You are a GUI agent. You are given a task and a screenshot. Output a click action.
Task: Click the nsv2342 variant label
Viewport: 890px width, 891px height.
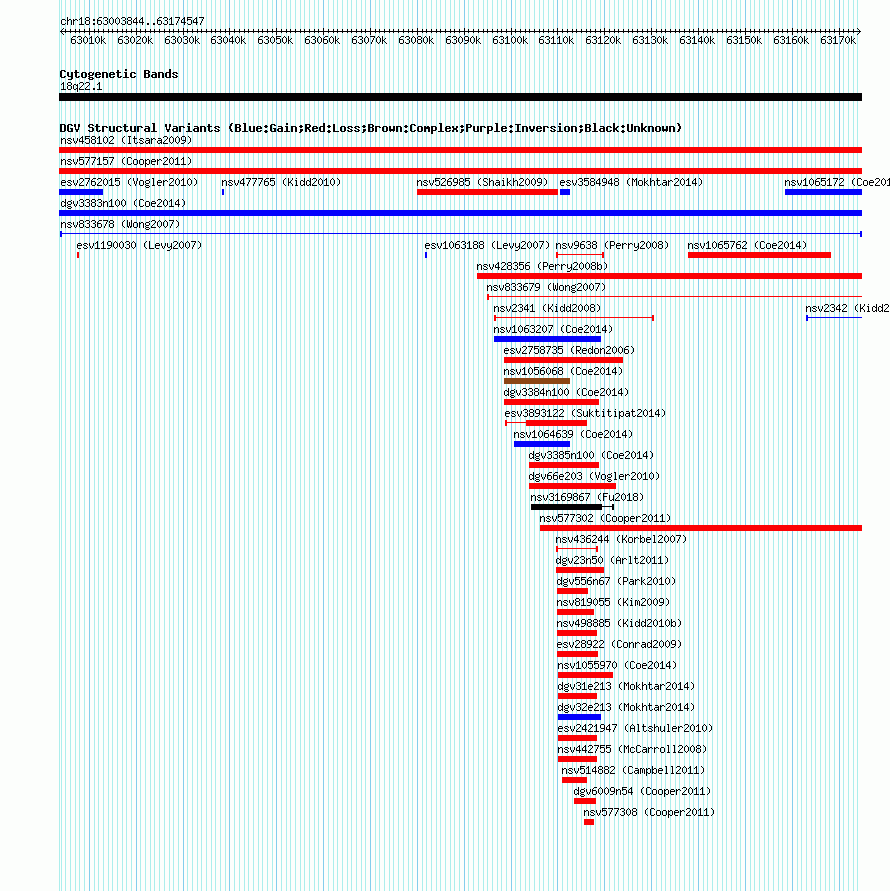coord(847,309)
